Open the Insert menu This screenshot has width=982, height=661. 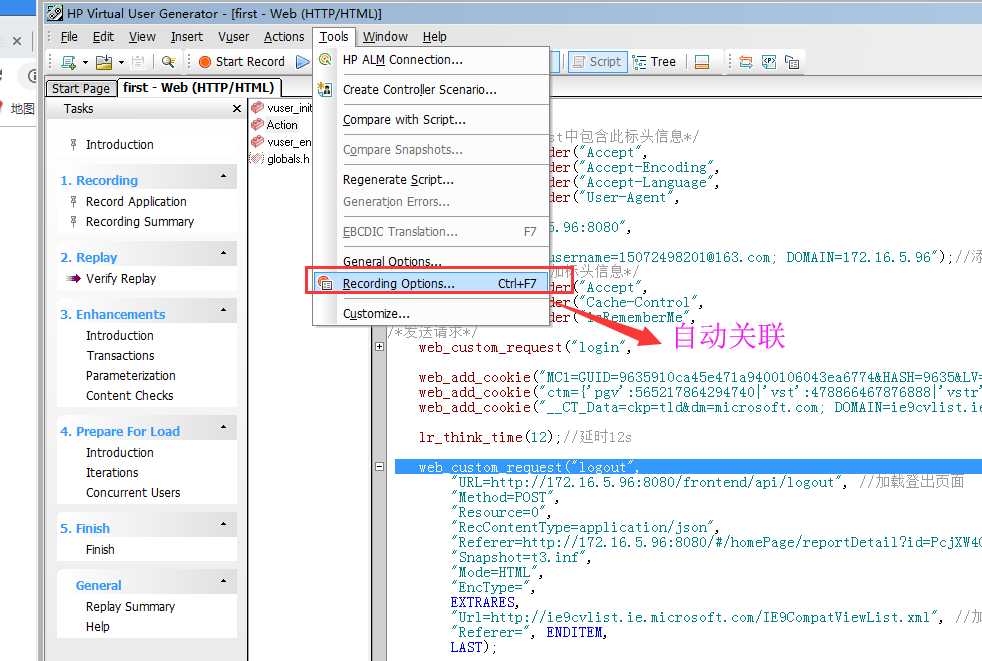[x=187, y=36]
